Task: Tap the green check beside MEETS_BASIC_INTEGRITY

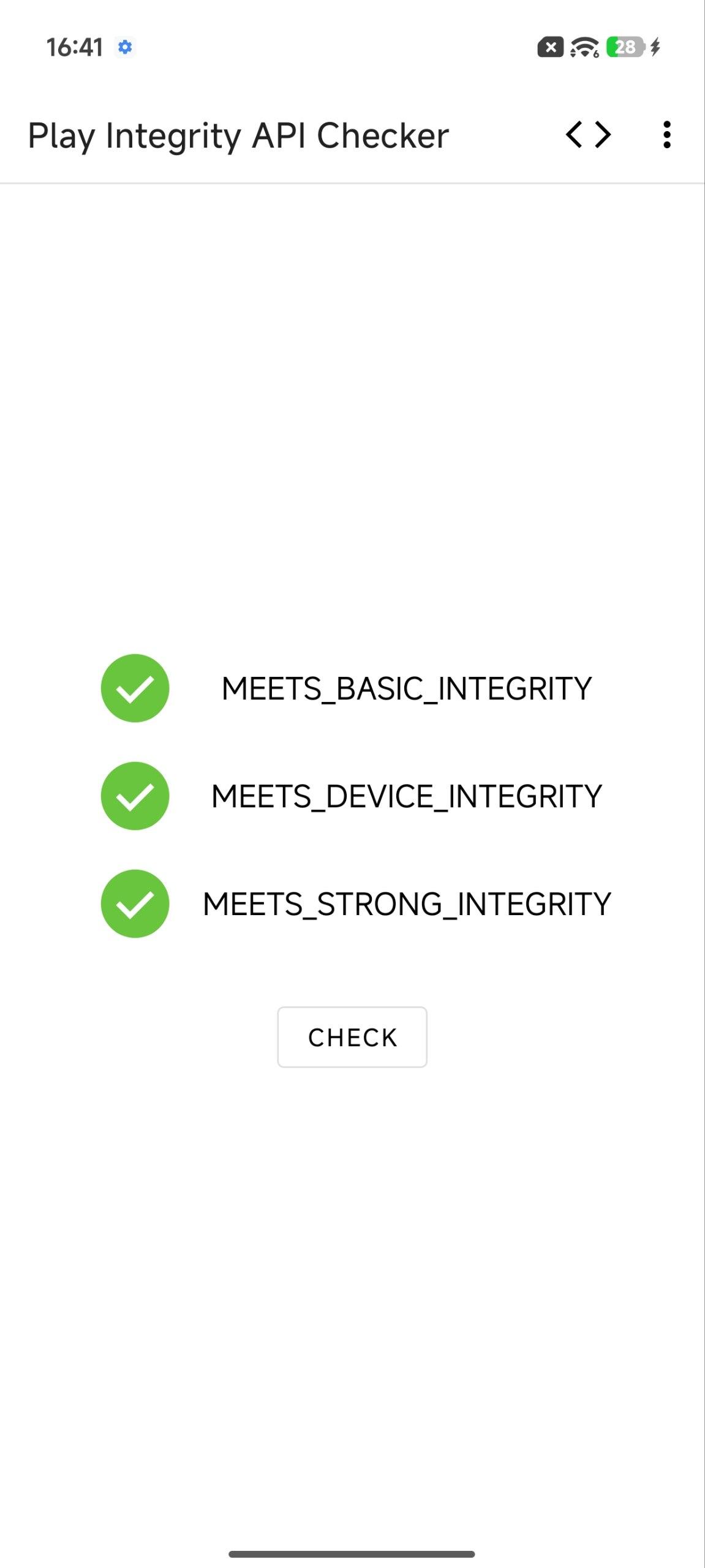Action: [x=135, y=688]
